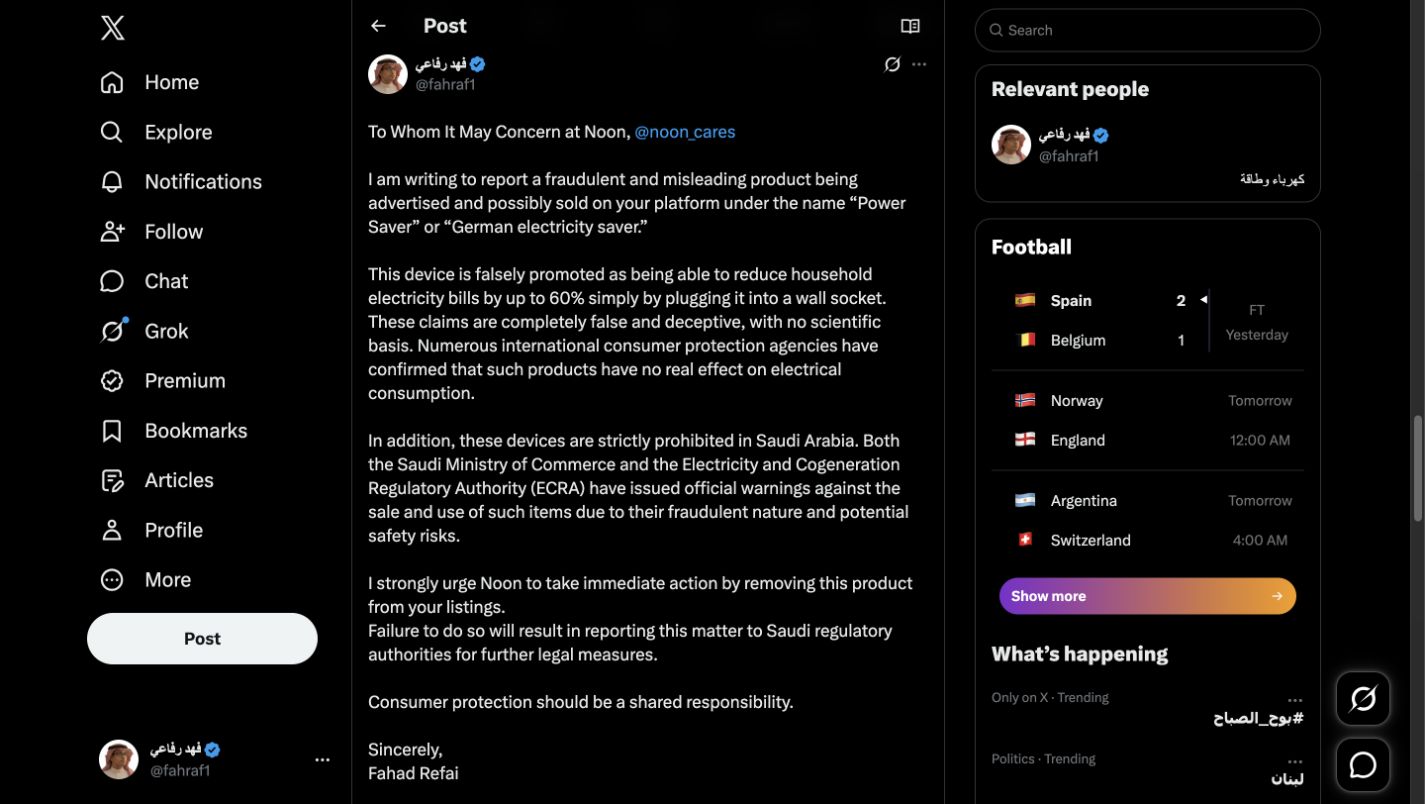Open reader view book icon
Image resolution: width=1425 pixels, height=804 pixels.
[910, 26]
